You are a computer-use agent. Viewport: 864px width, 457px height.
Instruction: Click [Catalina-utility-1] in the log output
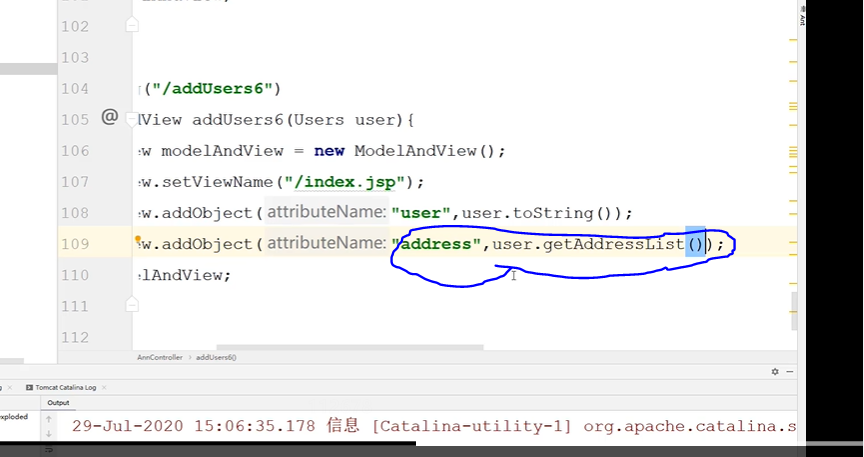click(473, 426)
